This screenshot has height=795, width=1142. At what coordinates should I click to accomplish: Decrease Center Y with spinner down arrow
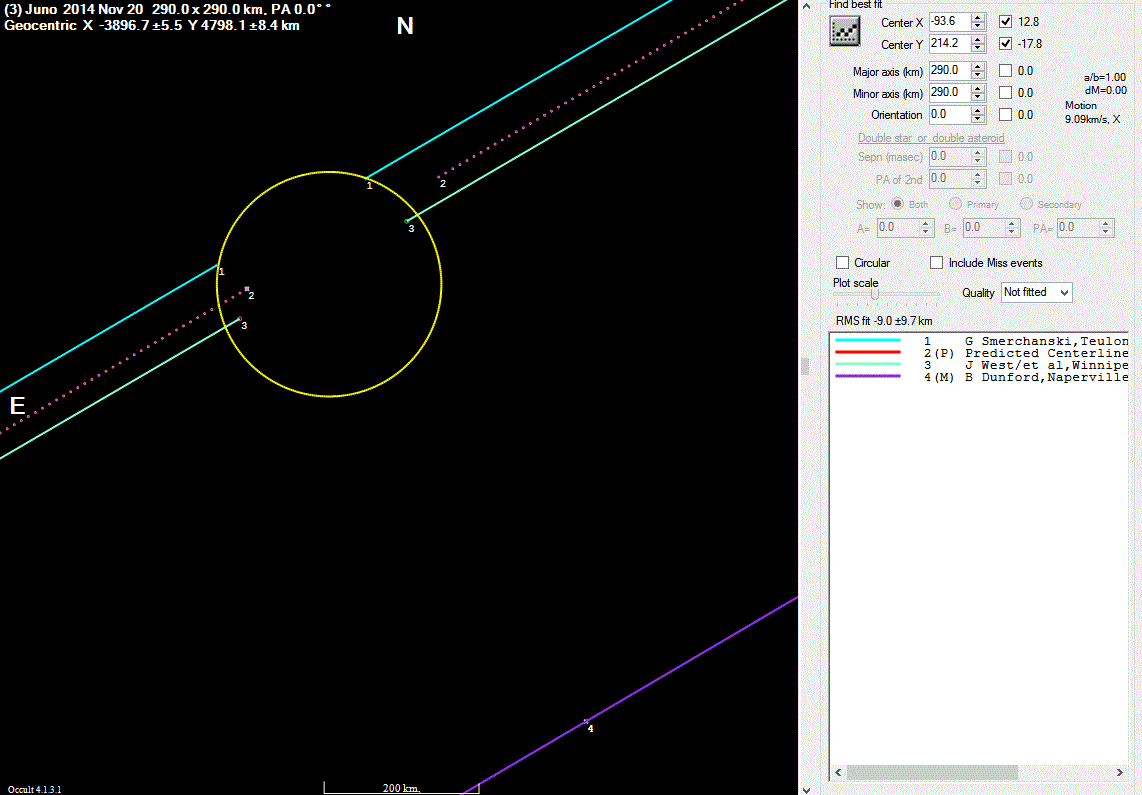tap(978, 49)
